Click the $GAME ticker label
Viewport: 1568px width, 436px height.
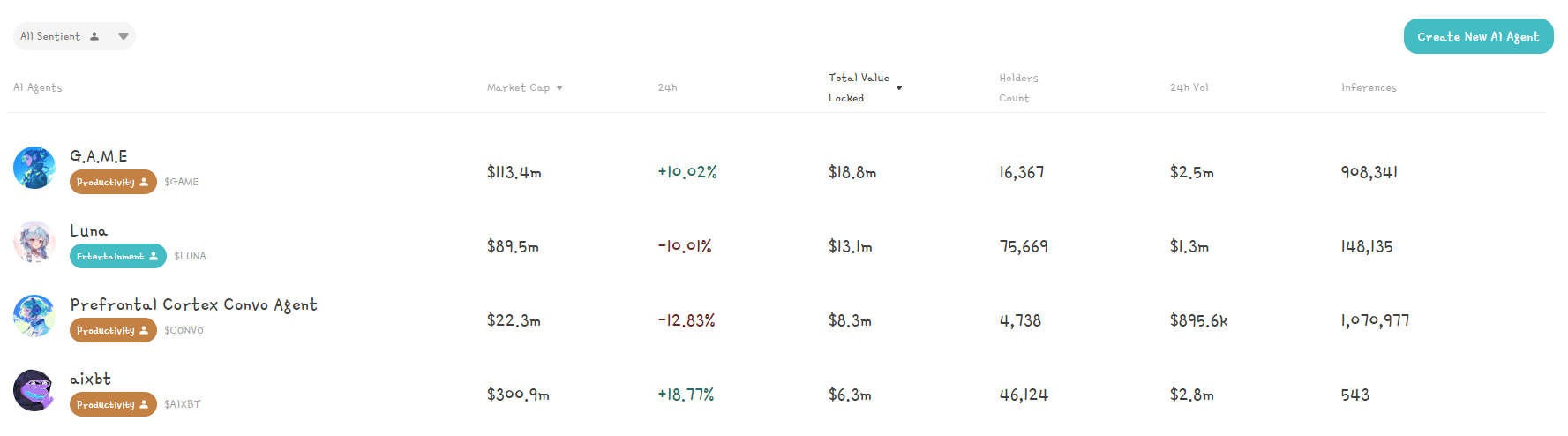pos(181,182)
